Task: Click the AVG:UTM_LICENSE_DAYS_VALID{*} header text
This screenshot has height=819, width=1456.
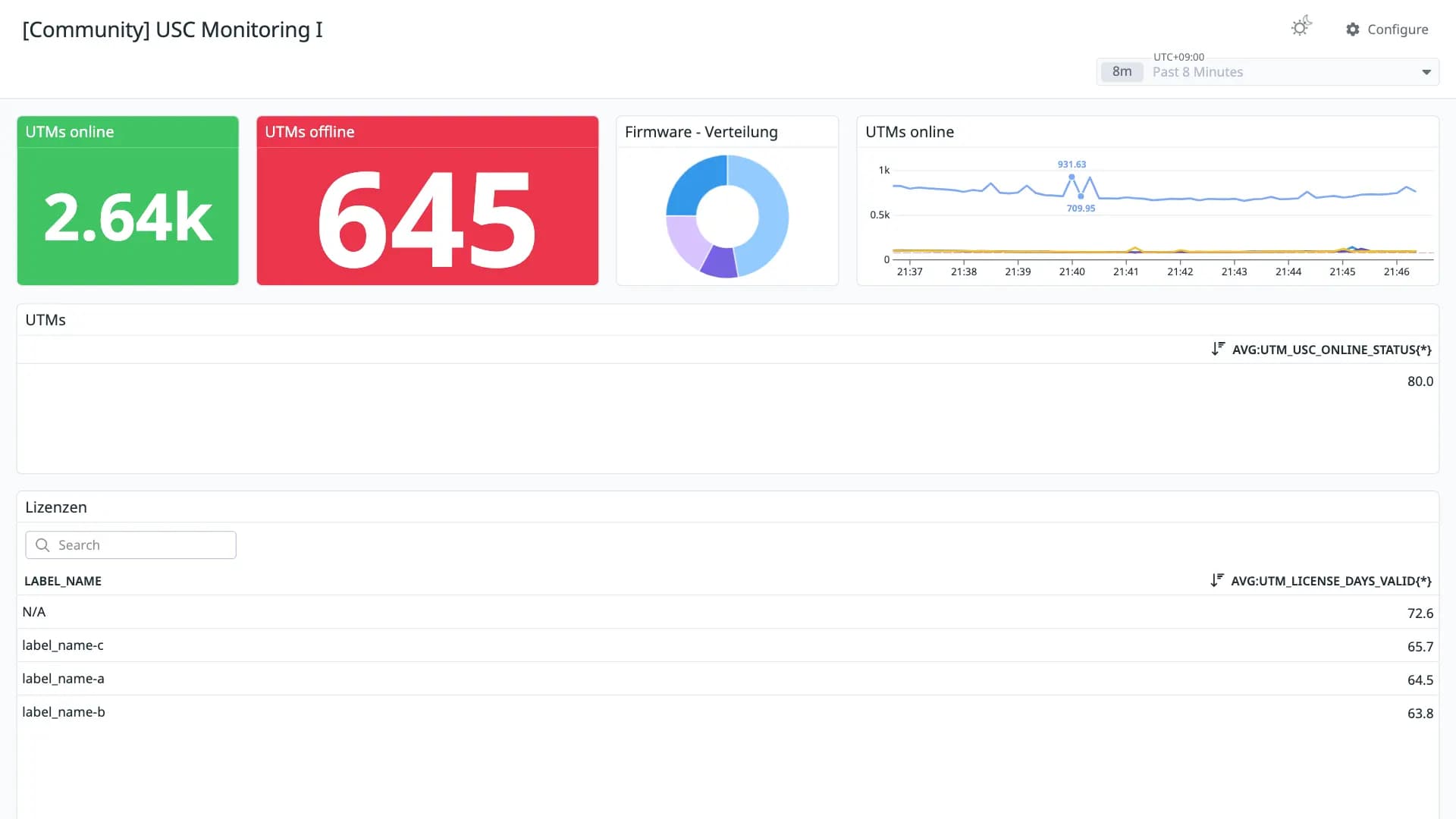Action: pyautogui.click(x=1331, y=581)
